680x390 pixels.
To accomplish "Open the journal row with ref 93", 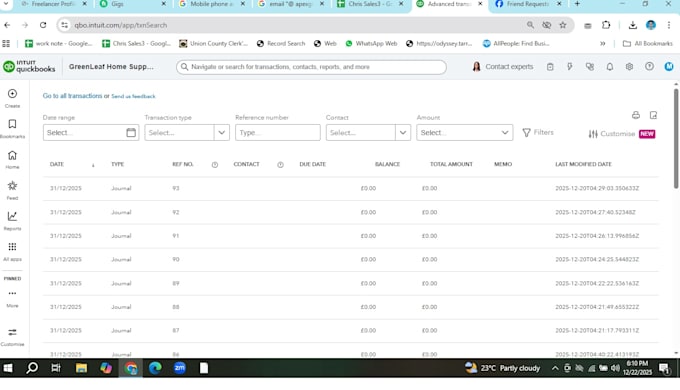I will coord(350,188).
